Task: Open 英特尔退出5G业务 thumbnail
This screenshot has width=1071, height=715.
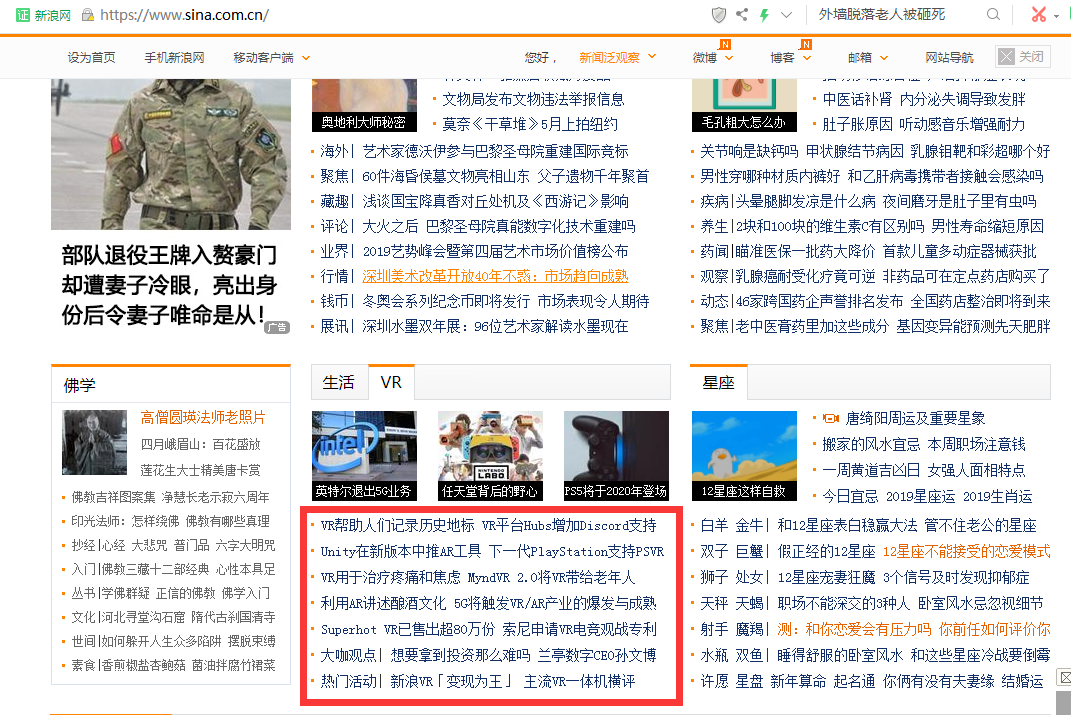Action: [x=364, y=455]
